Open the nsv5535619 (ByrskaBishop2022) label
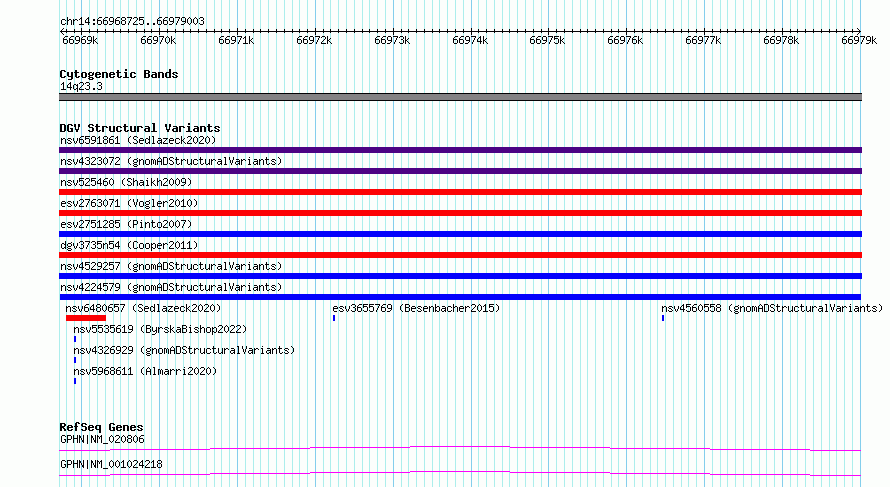 [x=160, y=329]
